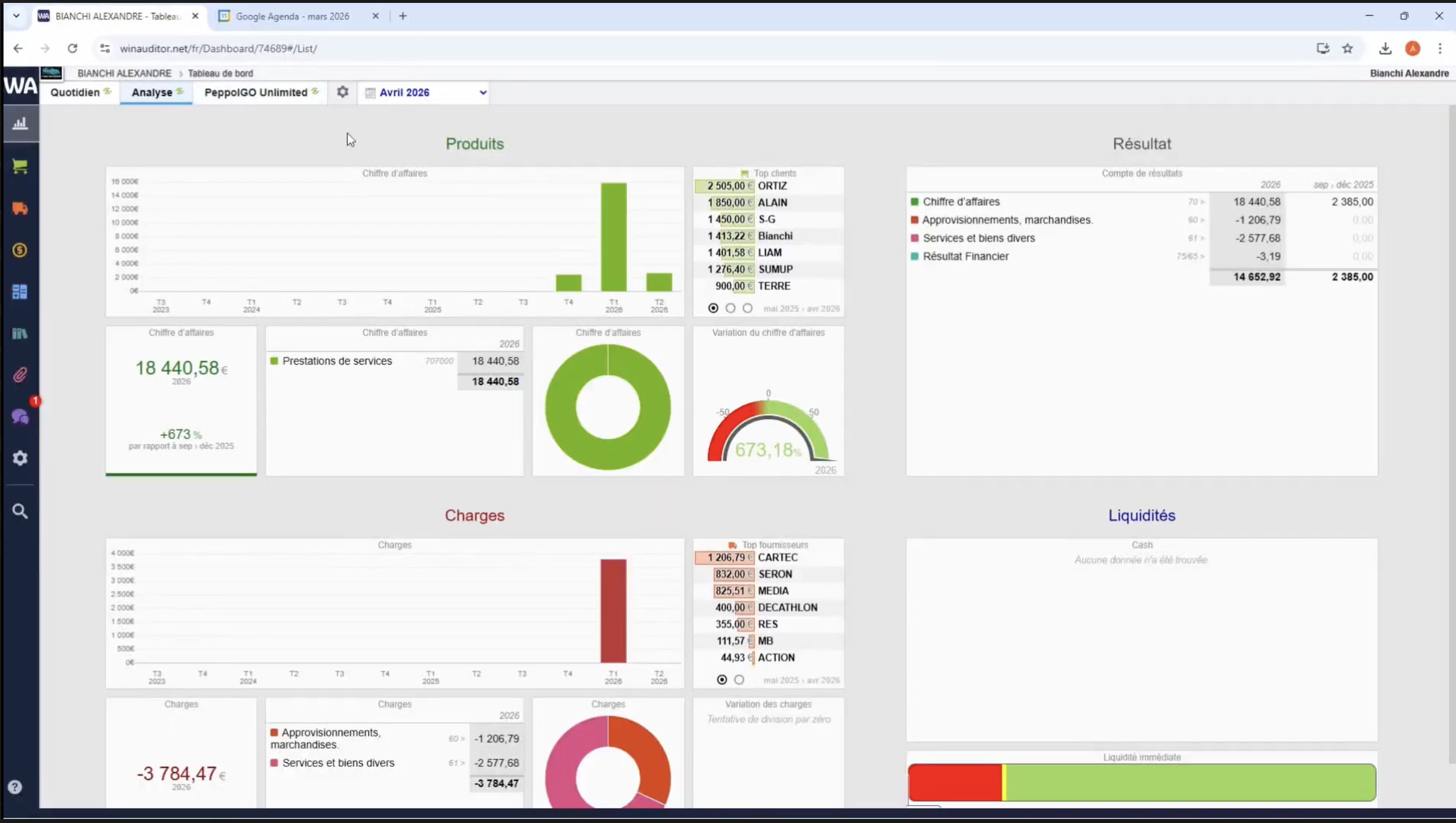The width and height of the screenshot is (1456, 823).
Task: Open the coin finance sidebar icon
Action: click(20, 250)
